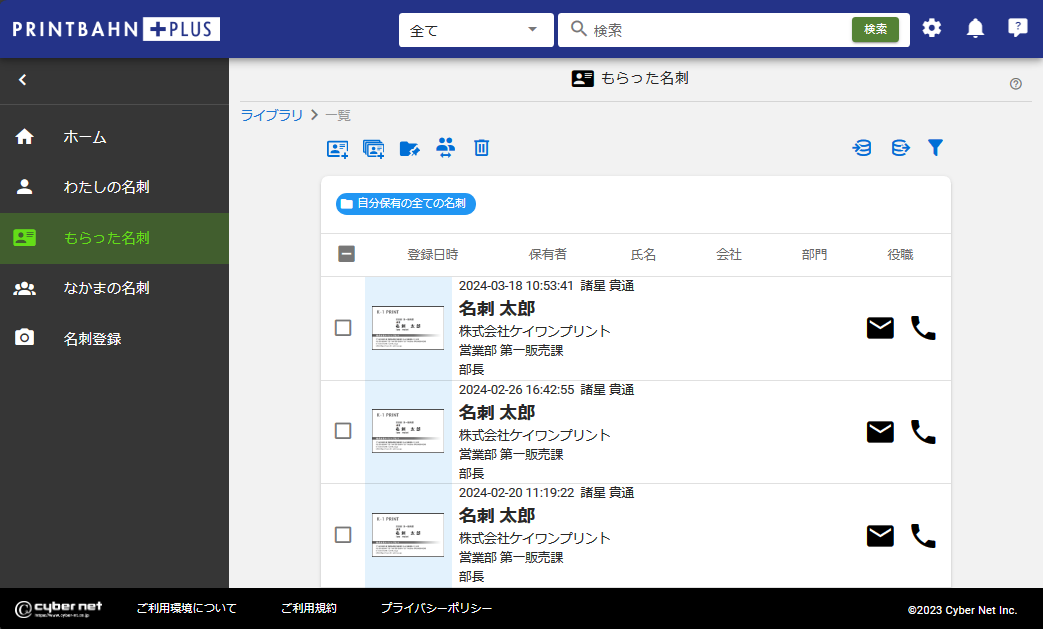The image size is (1043, 629).
Task: Select the delete trash icon on the toolbar
Action: point(481,147)
